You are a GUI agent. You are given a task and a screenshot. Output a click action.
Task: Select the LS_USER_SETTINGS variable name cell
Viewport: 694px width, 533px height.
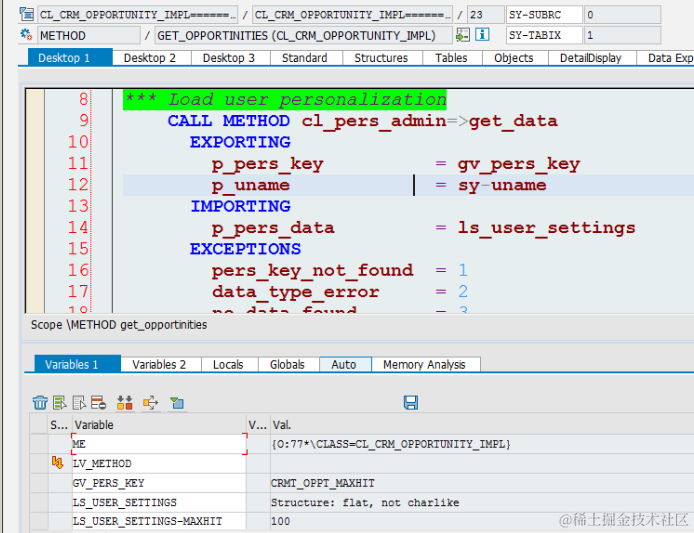pos(159,502)
